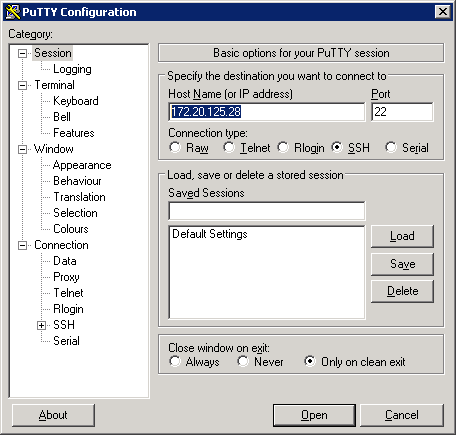
Task: Open the Features settings category
Action: coord(74,133)
